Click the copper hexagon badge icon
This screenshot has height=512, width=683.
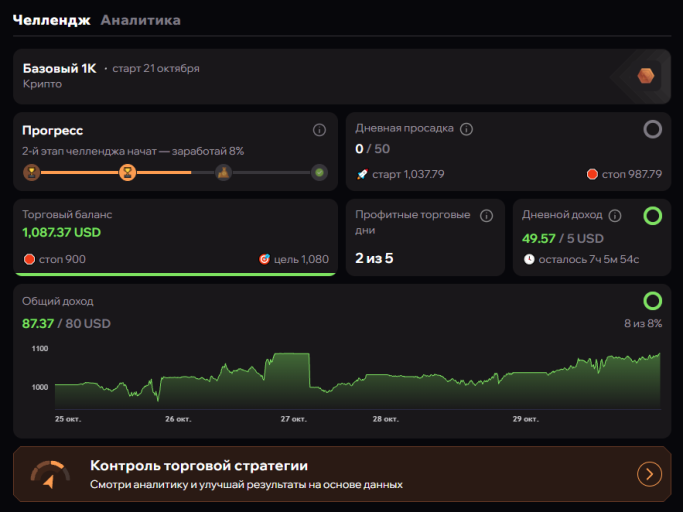(646, 76)
